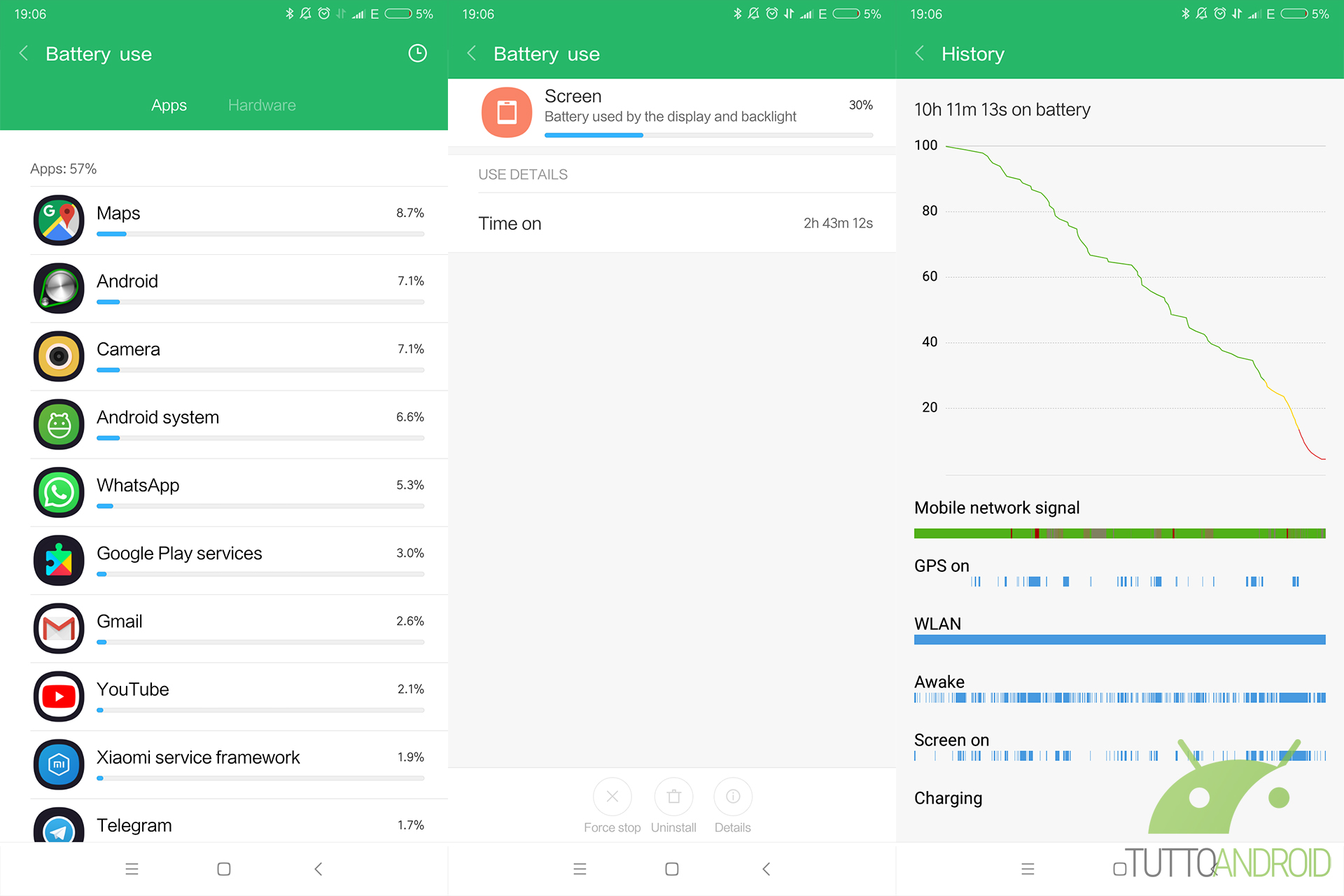This screenshot has height=896, width=1344.
Task: Tap the WhatsApp icon
Action: pos(59,492)
